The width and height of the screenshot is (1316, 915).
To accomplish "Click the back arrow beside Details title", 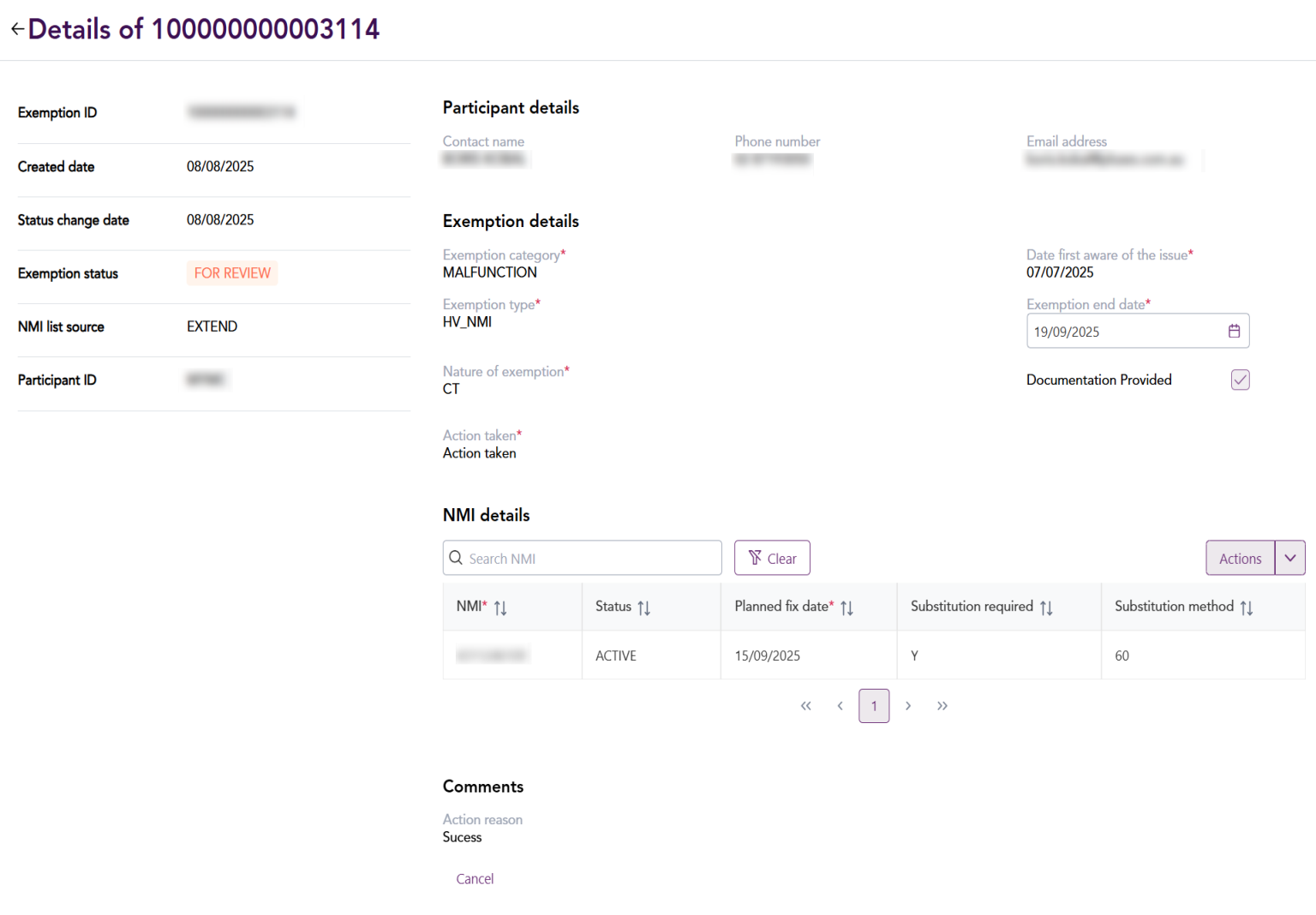I will [x=17, y=29].
